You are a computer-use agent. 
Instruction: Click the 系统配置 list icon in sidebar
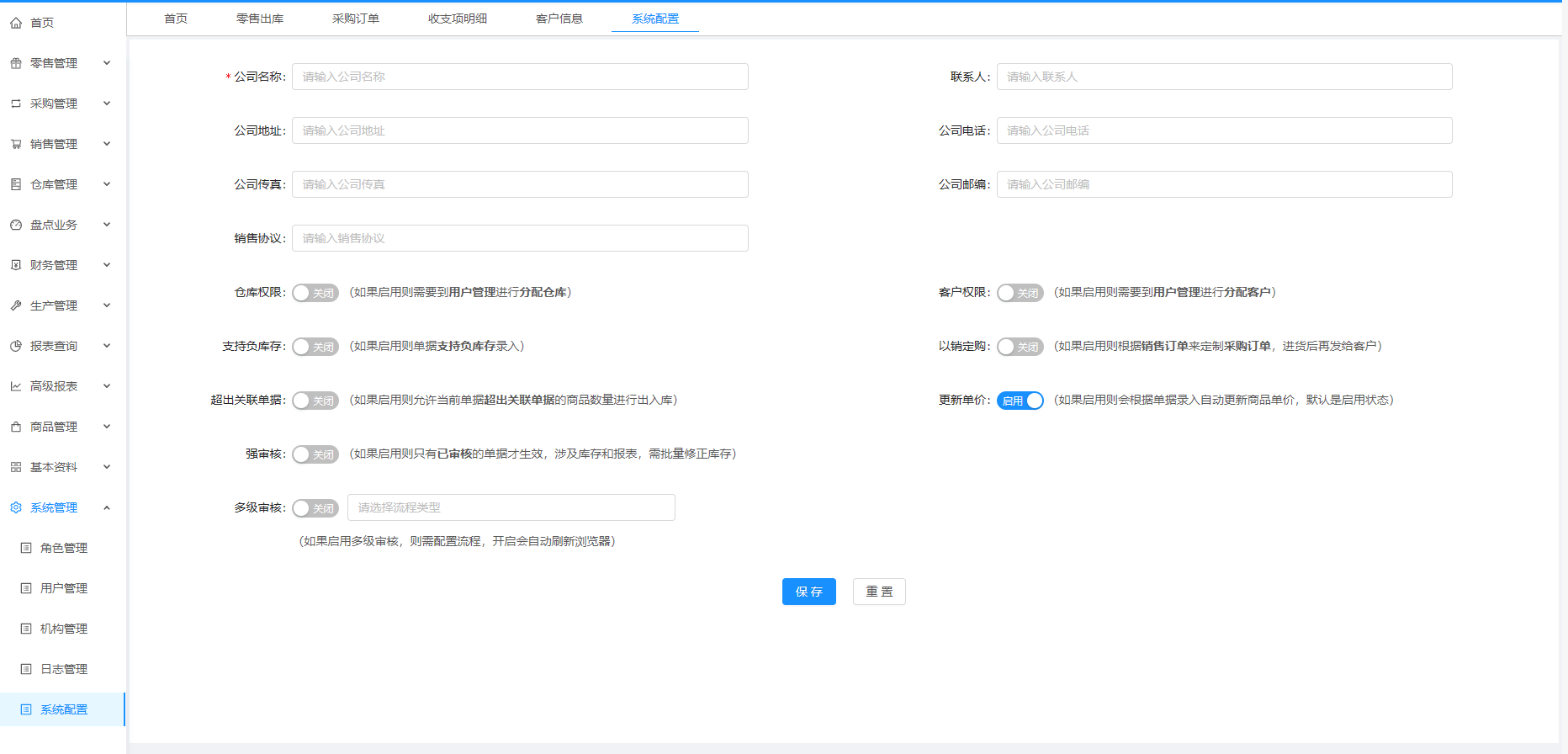(26, 709)
